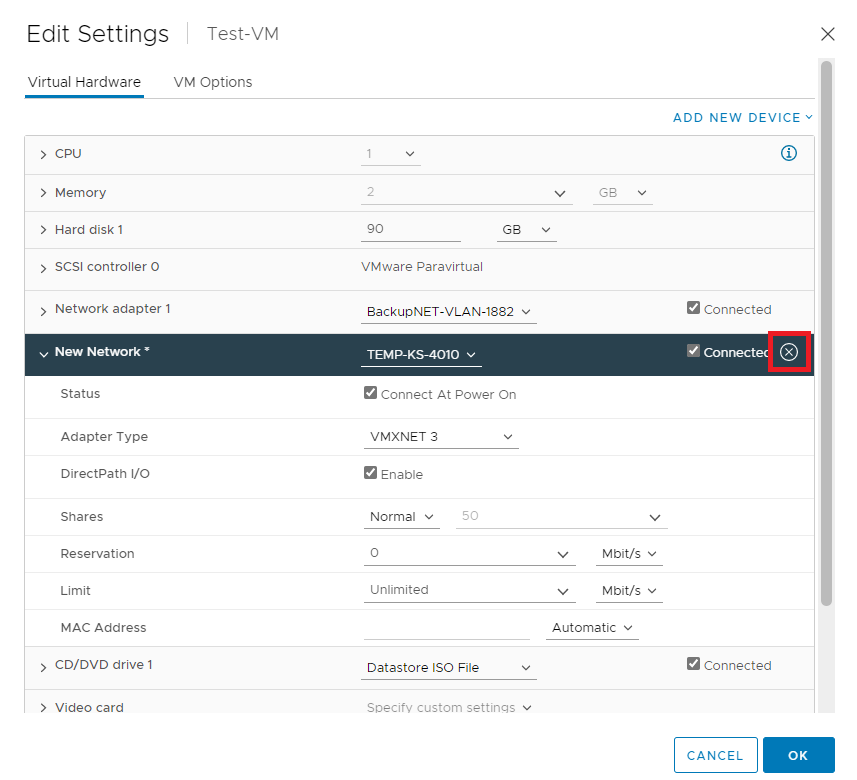Expand the Memory settings row
Viewport: 857px width, 780px height.
(x=43, y=193)
